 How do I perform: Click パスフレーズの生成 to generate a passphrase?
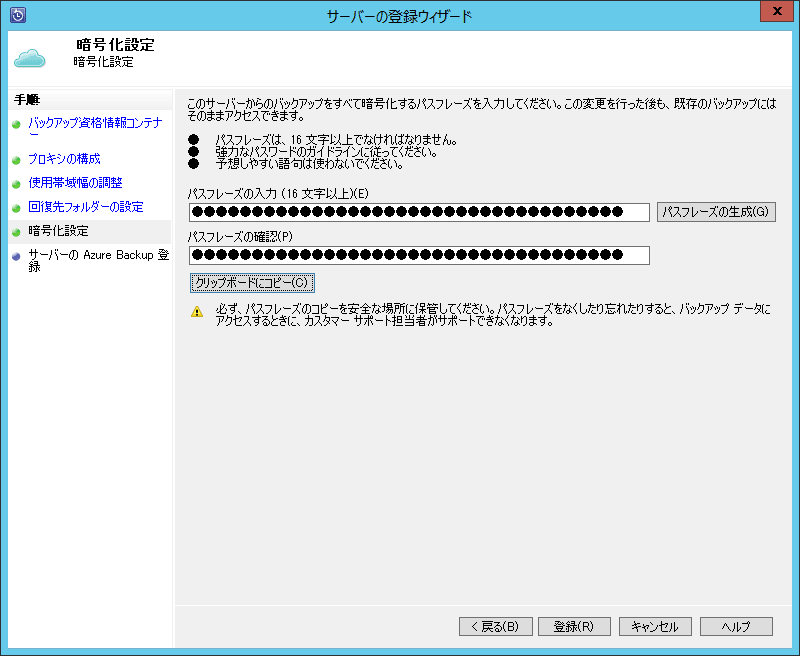tap(716, 212)
